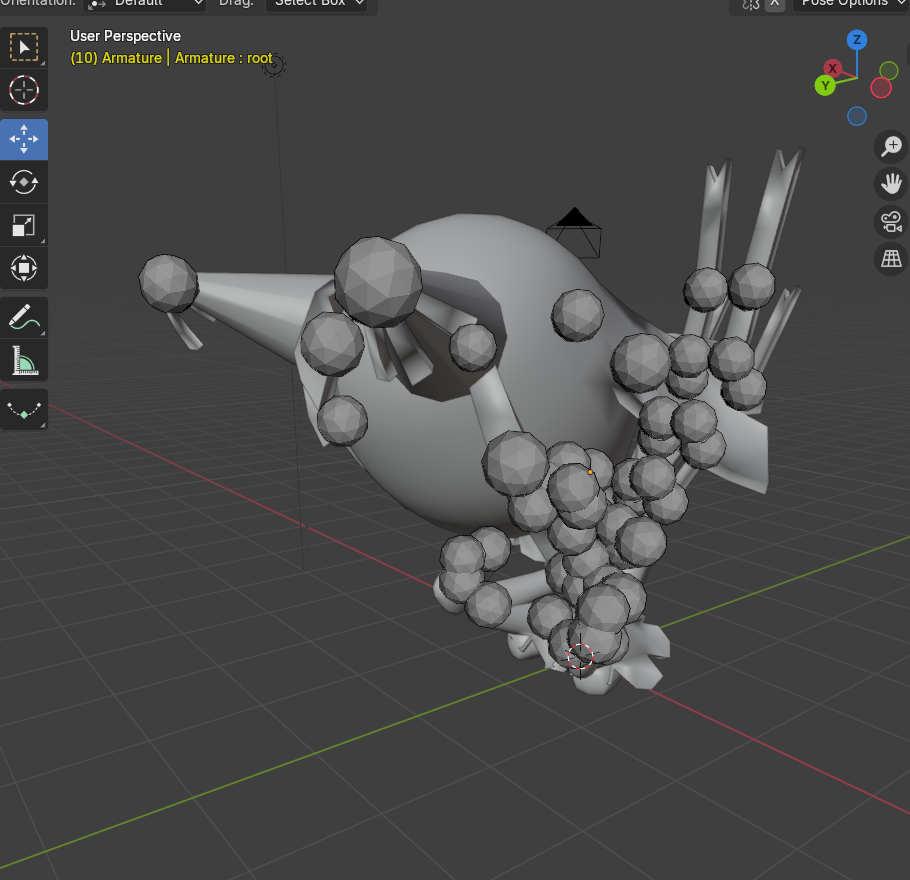The width and height of the screenshot is (910, 880).
Task: Click the '(10) Armature | Armature : root' text
Action: pyautogui.click(x=171, y=58)
